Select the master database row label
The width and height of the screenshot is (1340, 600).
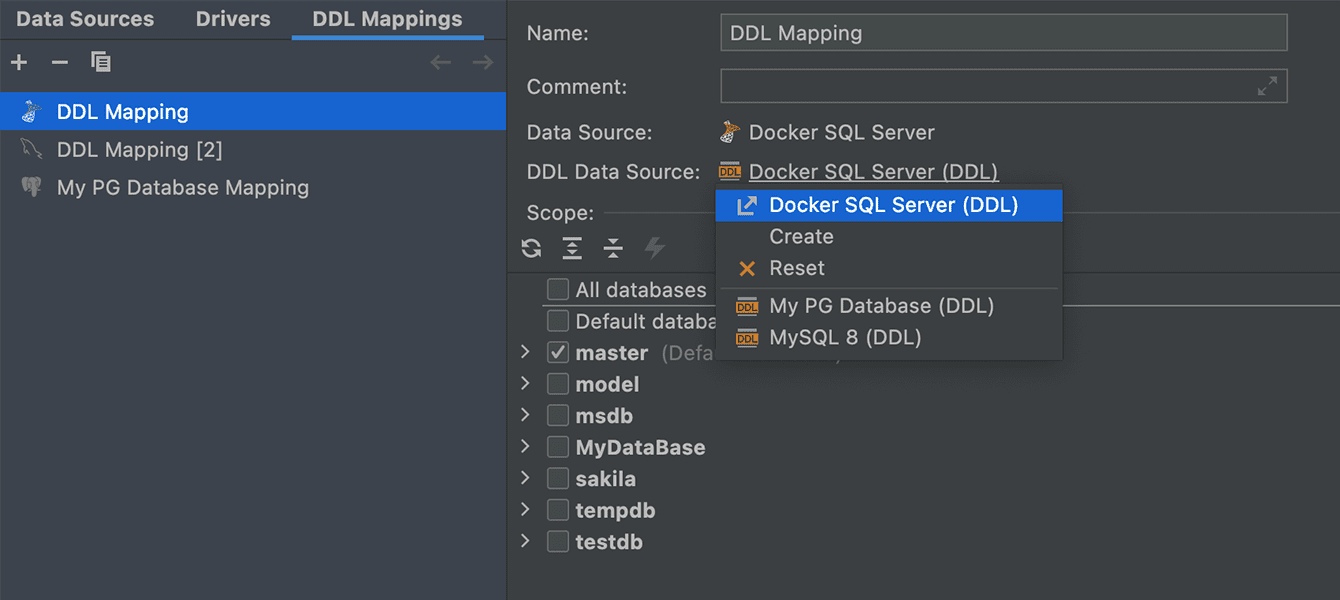(612, 353)
